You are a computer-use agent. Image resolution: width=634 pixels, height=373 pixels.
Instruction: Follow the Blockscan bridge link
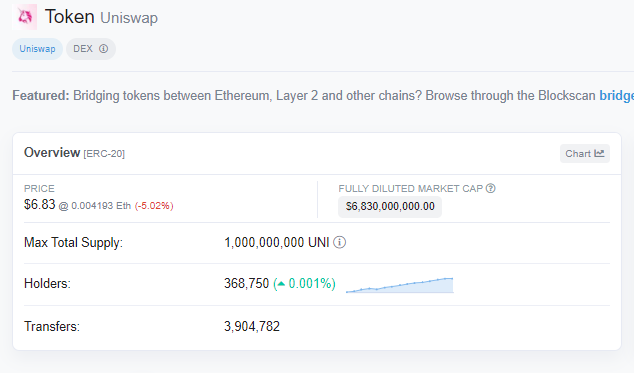(x=616, y=95)
